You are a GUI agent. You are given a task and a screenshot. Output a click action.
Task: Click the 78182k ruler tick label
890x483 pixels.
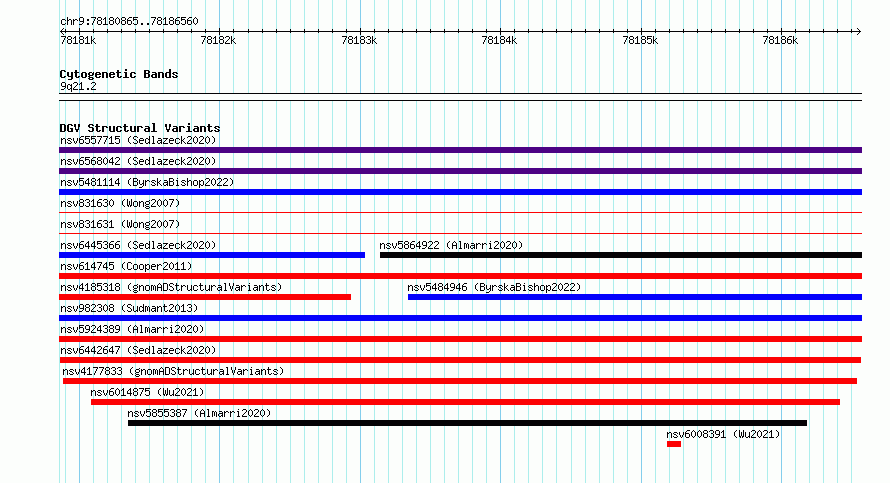click(x=219, y=40)
